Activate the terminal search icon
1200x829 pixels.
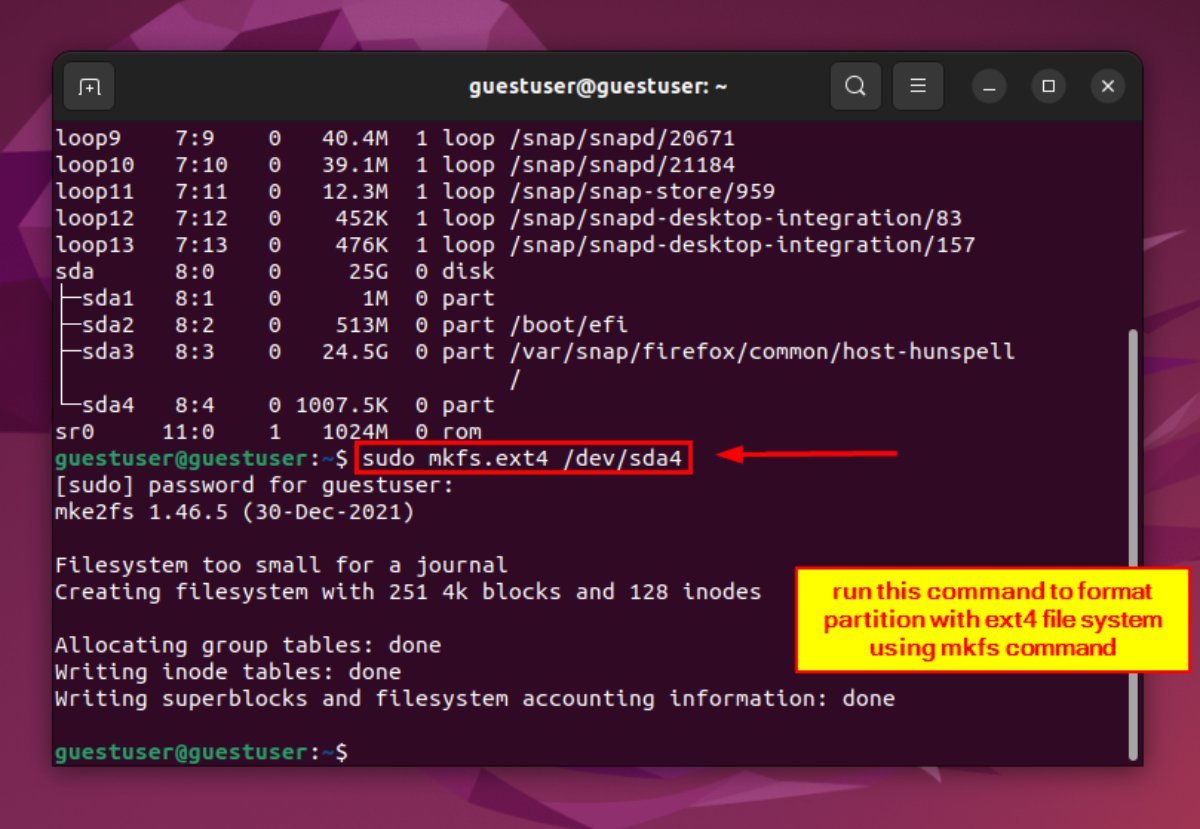pos(855,86)
